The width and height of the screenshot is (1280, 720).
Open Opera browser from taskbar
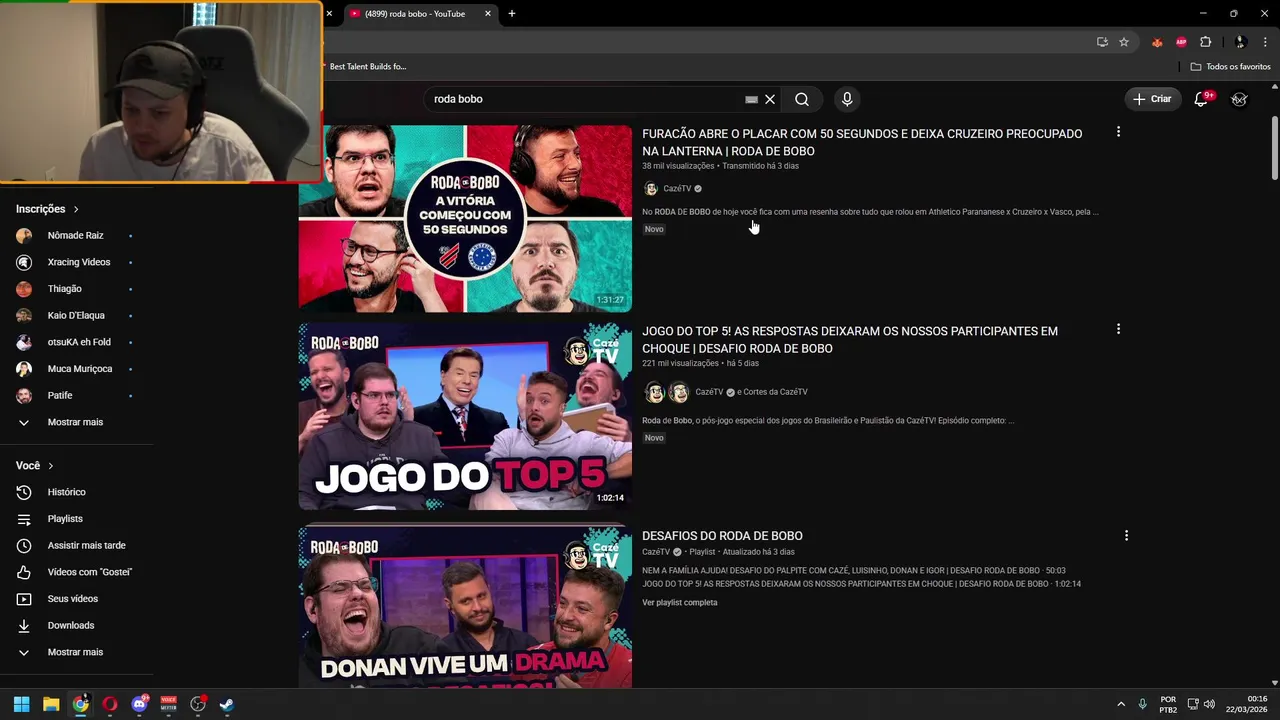(x=110, y=704)
